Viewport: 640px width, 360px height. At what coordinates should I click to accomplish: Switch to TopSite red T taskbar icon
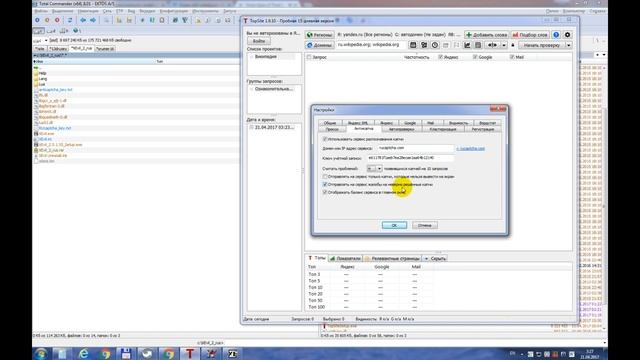pyautogui.click(x=190, y=353)
